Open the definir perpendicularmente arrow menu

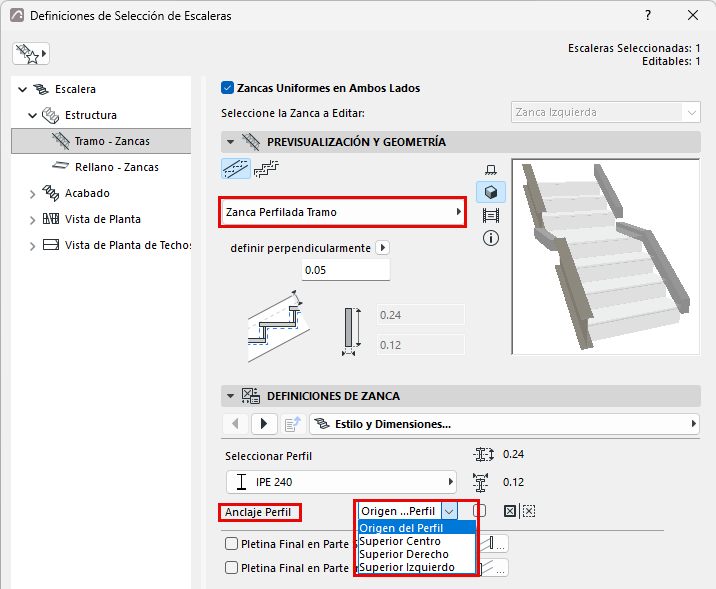tap(383, 247)
